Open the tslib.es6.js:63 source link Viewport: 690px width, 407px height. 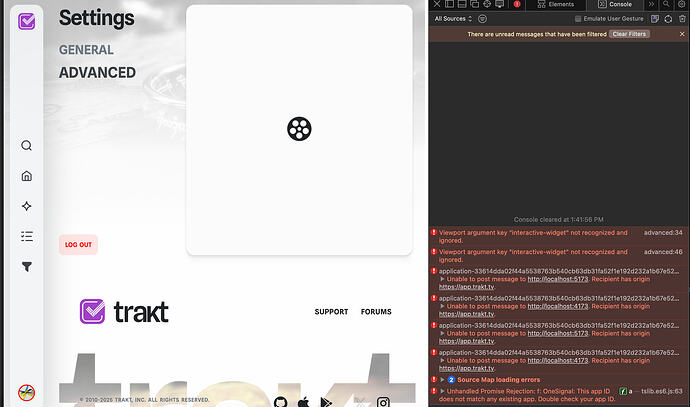pos(662,391)
